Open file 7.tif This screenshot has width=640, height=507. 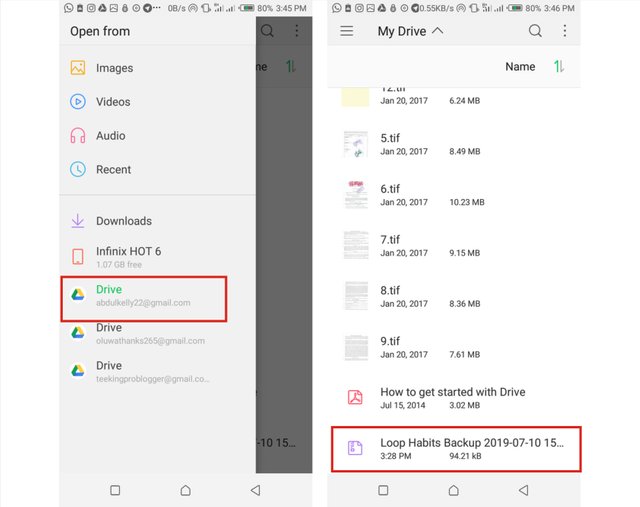[454, 245]
